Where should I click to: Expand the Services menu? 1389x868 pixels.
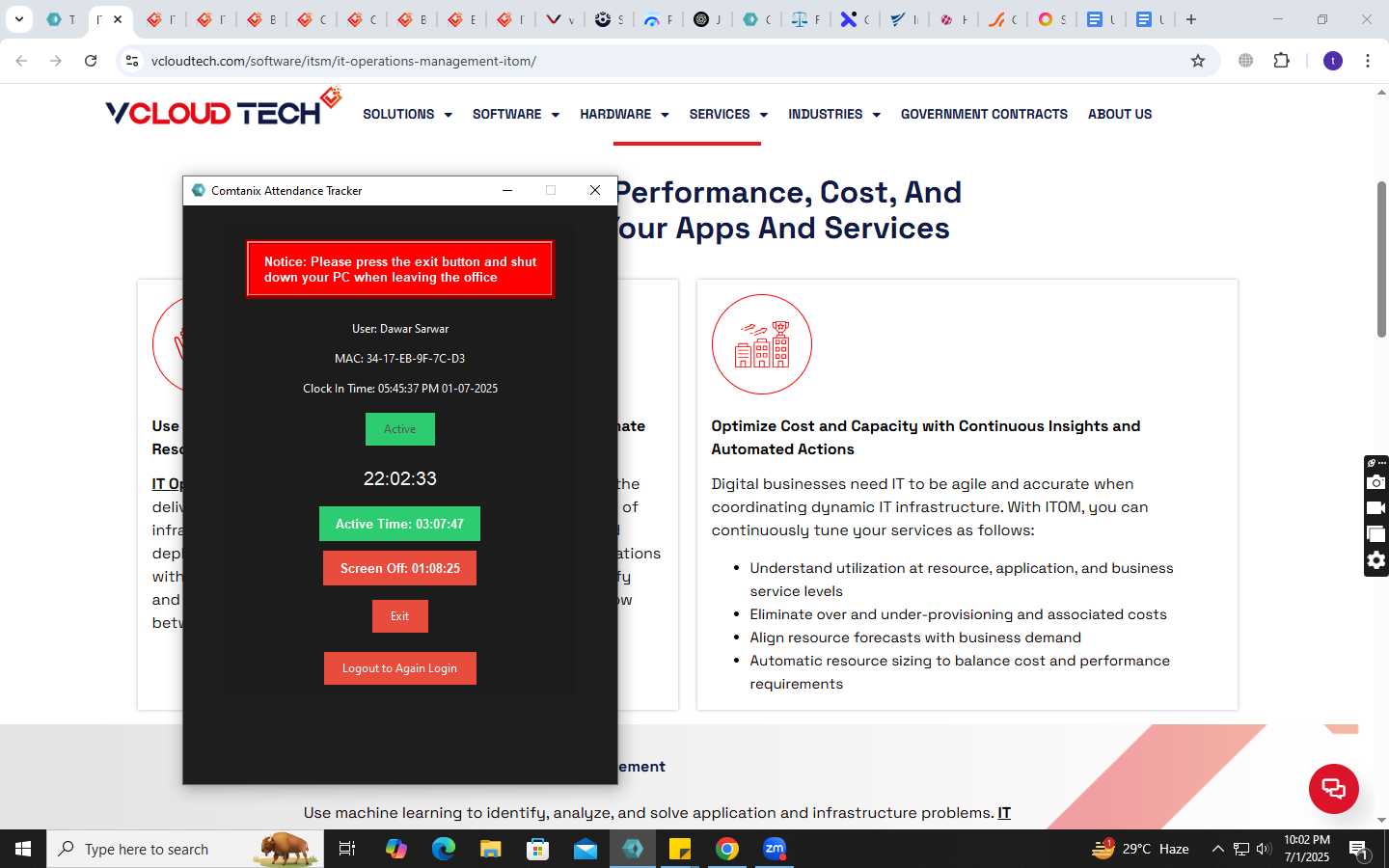tap(728, 114)
